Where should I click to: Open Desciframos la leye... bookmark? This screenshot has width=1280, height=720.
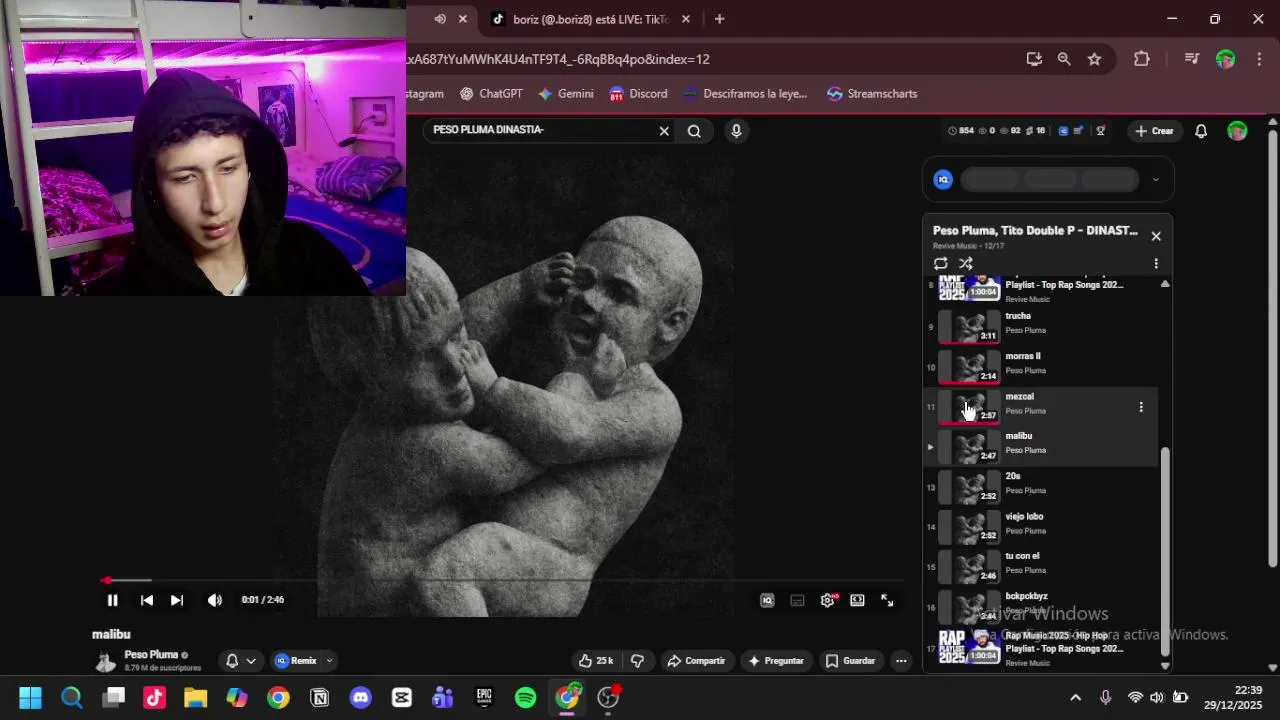pos(745,94)
